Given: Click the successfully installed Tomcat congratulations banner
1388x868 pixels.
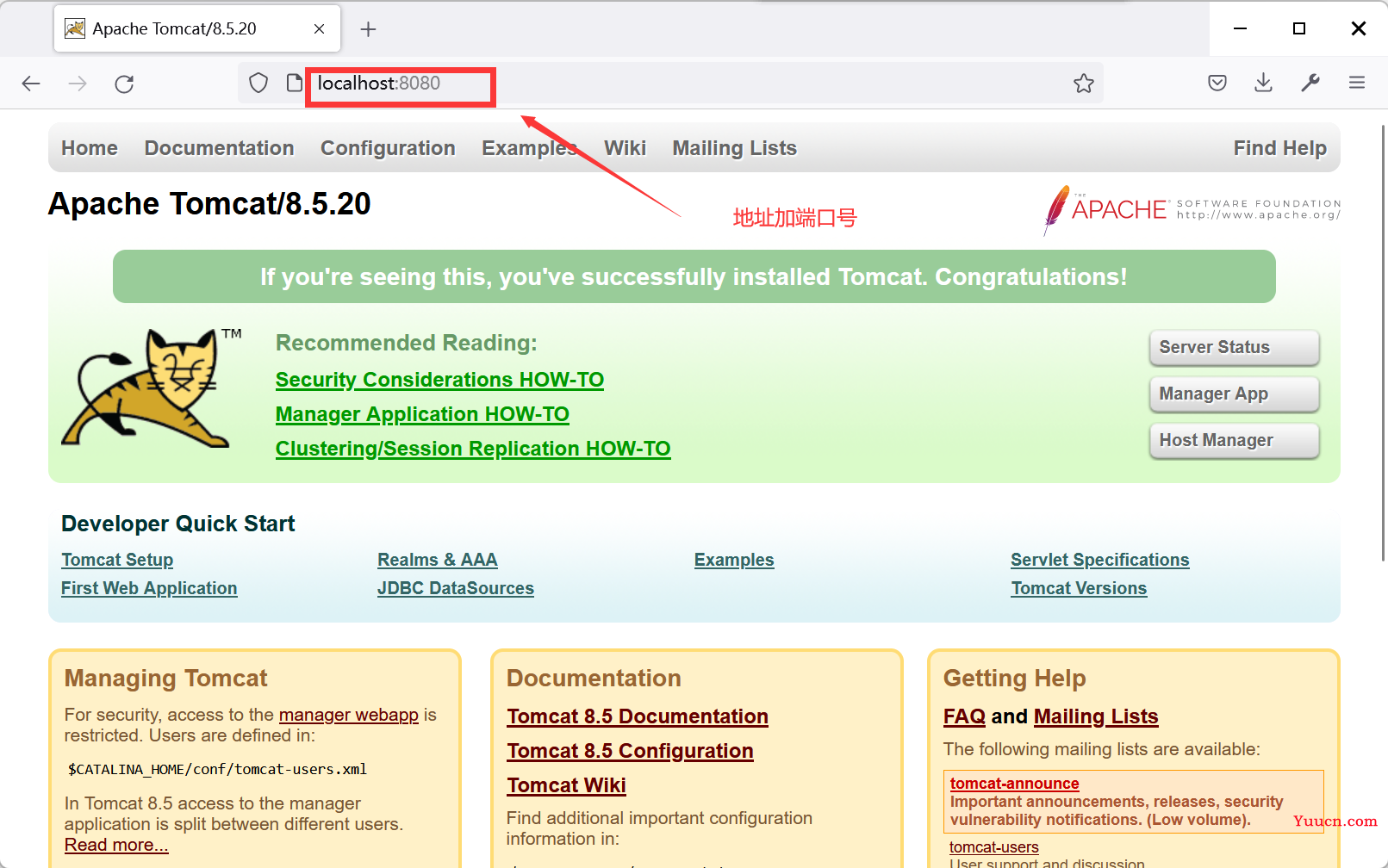Looking at the screenshot, I should tap(694, 276).
